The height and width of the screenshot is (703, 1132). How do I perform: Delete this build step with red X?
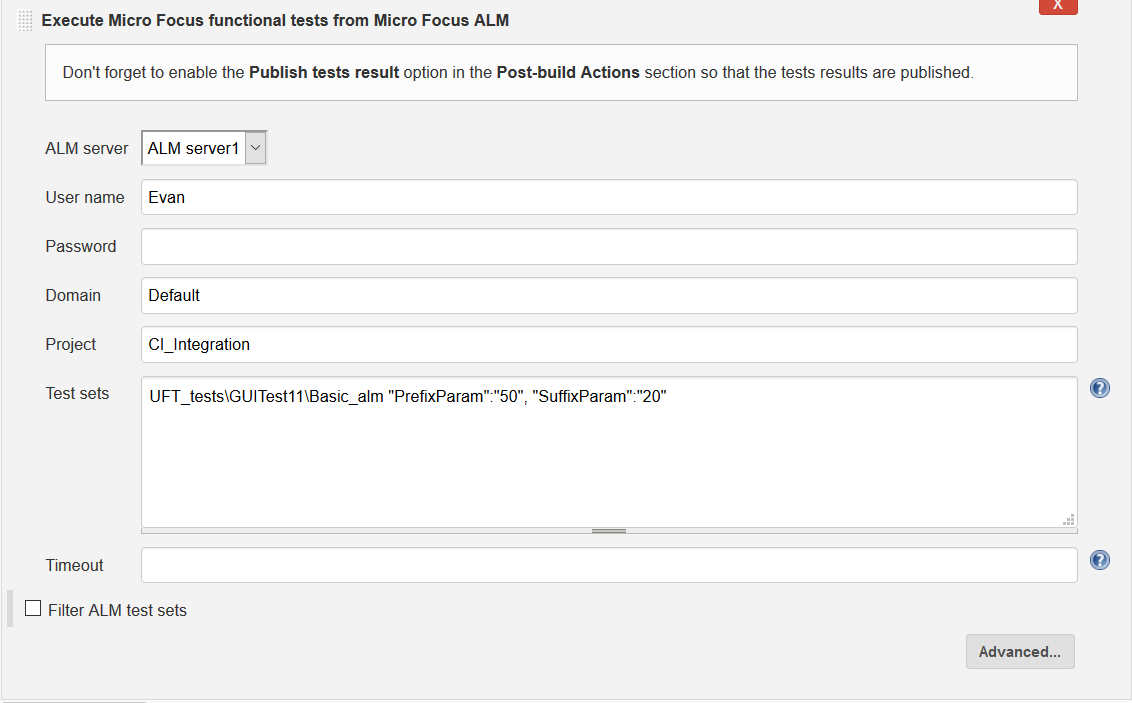tap(1058, 6)
